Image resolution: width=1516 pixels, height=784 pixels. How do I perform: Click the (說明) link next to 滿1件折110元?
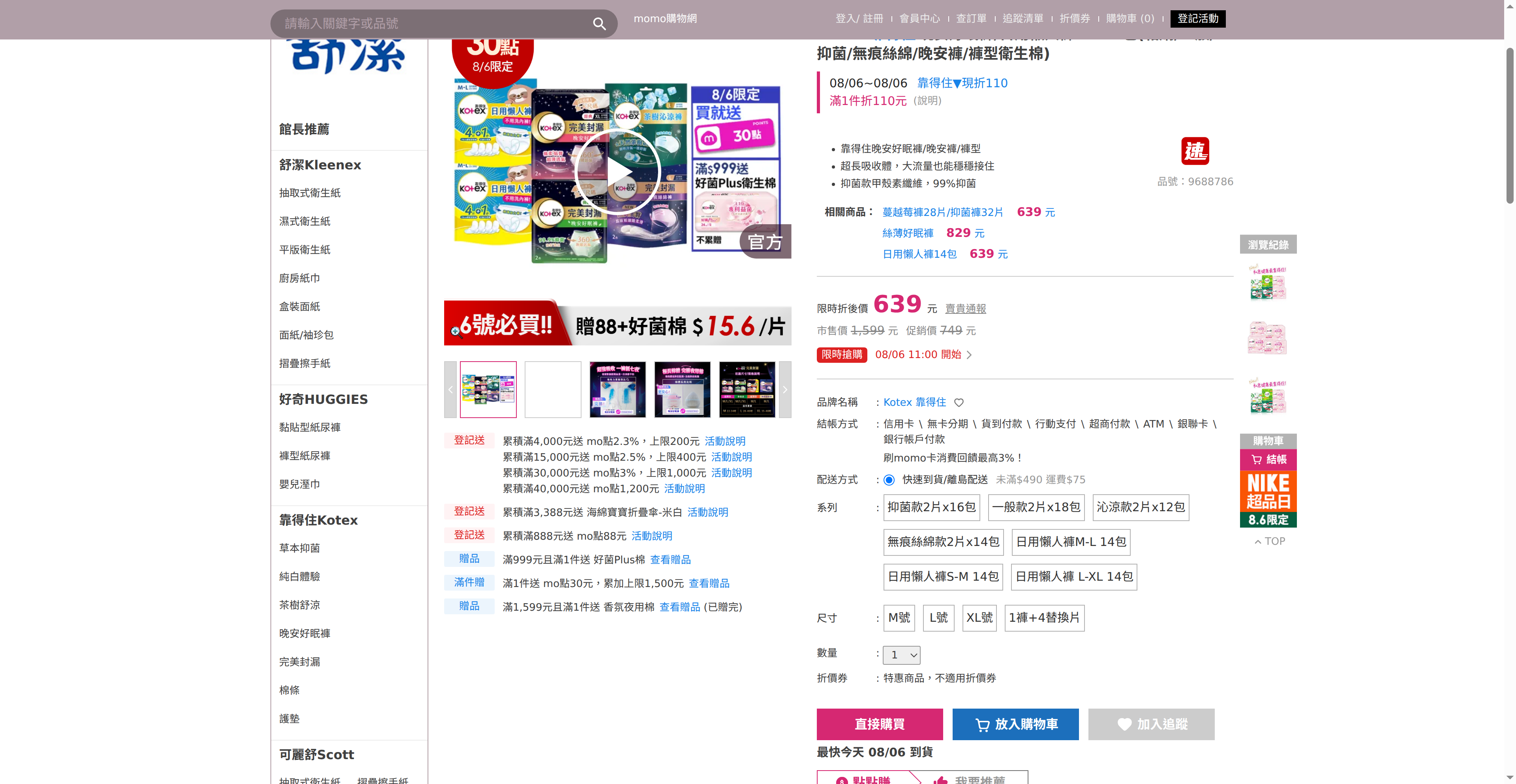(x=927, y=101)
